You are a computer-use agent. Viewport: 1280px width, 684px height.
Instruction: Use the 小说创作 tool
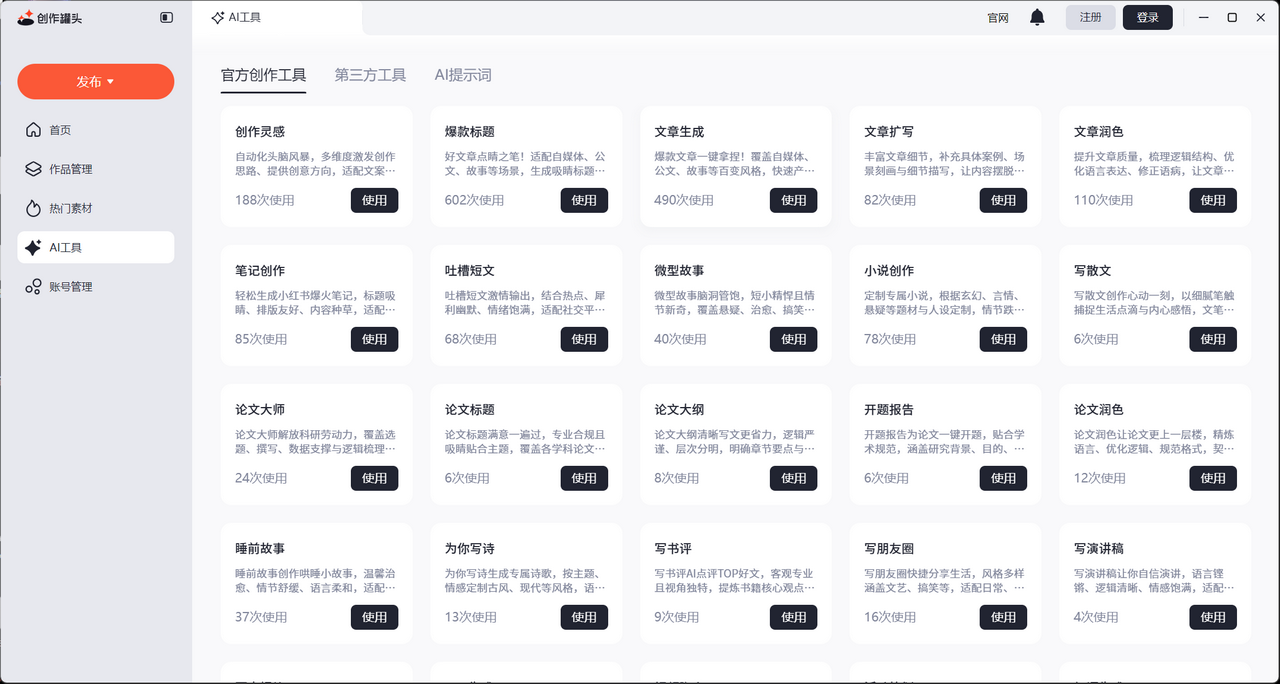tap(1003, 339)
